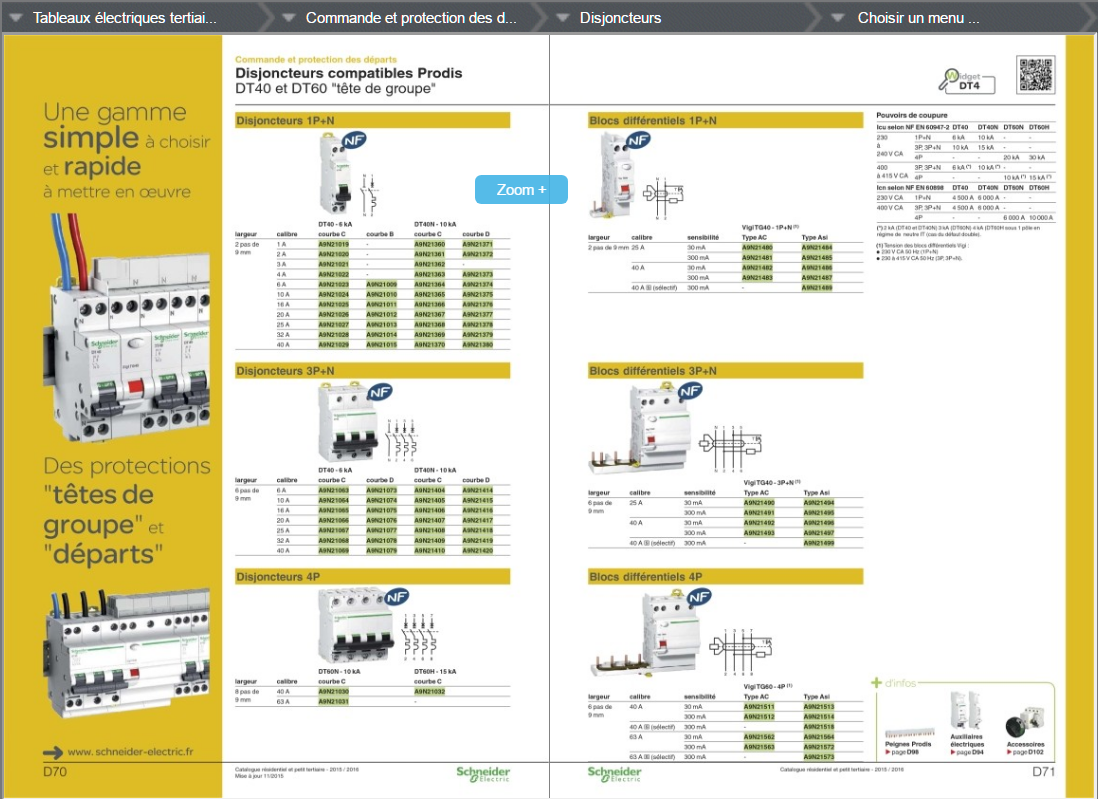Image resolution: width=1098 pixels, height=799 pixels.
Task: Open the Choisir un menu dropdown
Action: click(838, 18)
